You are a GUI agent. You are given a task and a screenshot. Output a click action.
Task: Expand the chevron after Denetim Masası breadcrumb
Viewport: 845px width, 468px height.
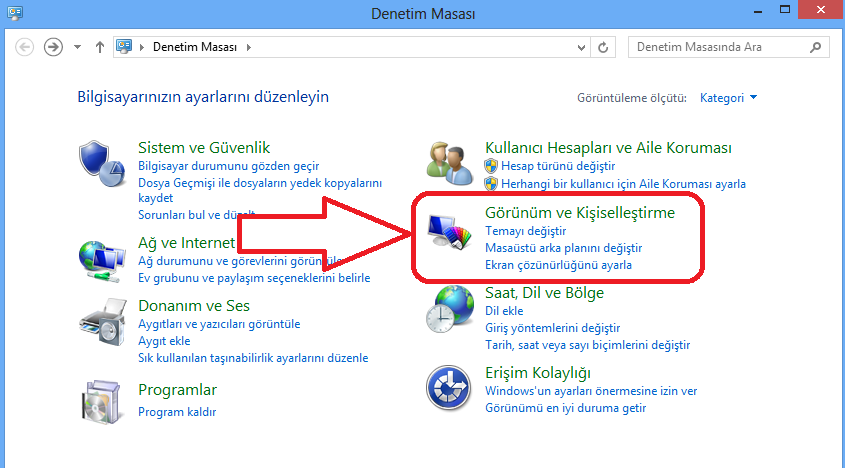248,47
